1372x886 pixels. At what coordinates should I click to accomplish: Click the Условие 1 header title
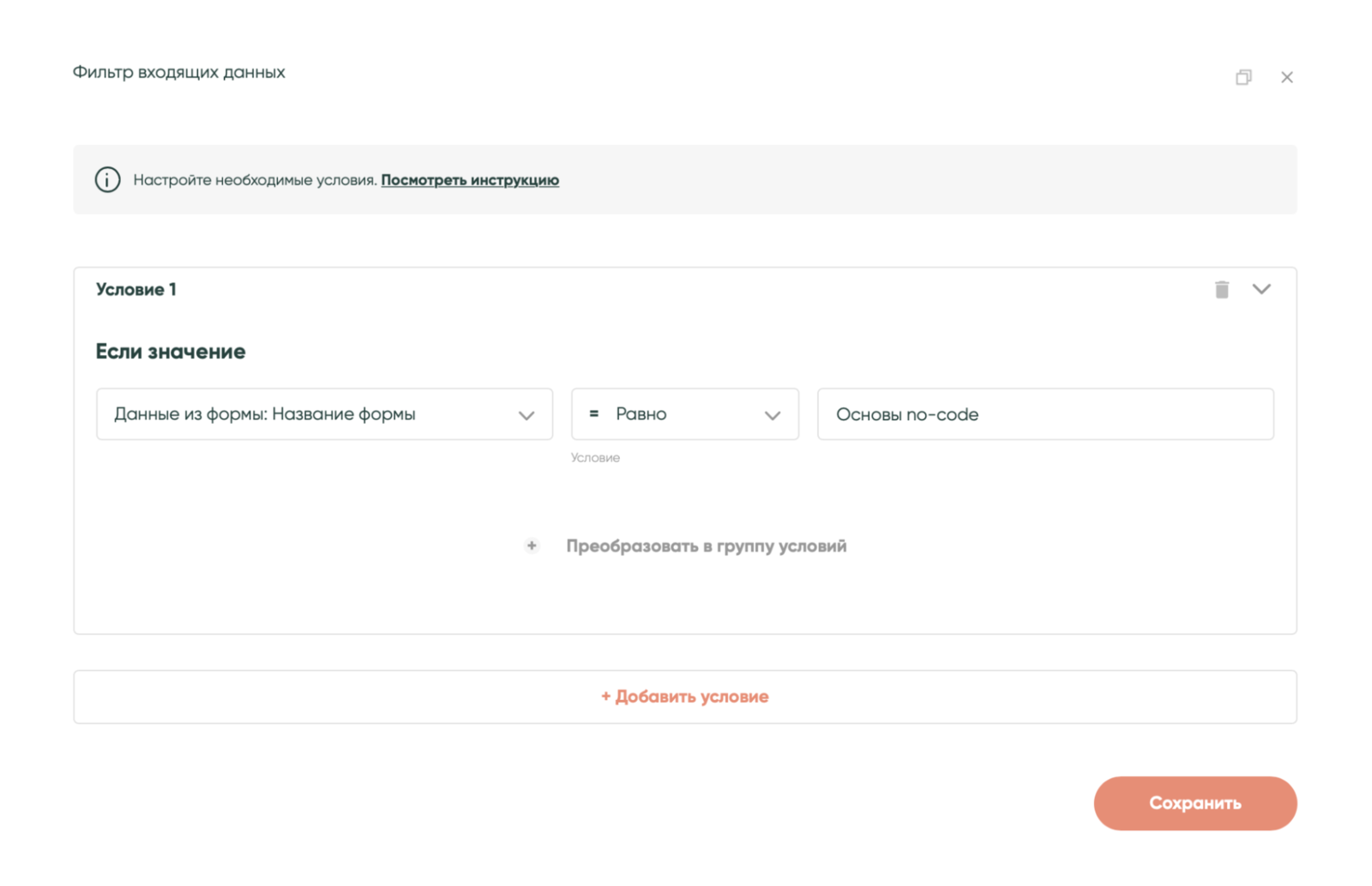[x=136, y=290]
